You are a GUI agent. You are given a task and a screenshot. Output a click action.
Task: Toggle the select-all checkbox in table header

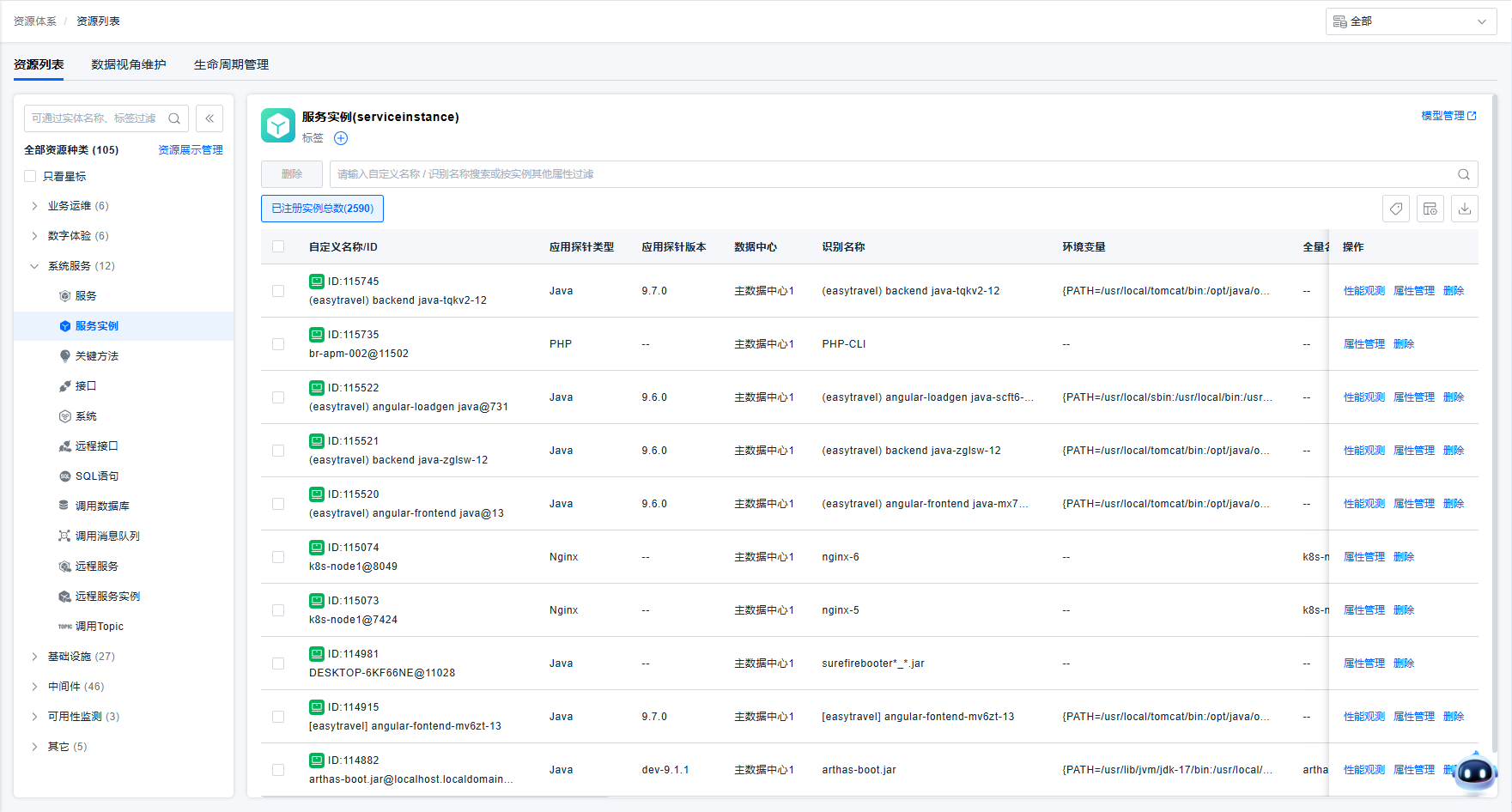278,246
